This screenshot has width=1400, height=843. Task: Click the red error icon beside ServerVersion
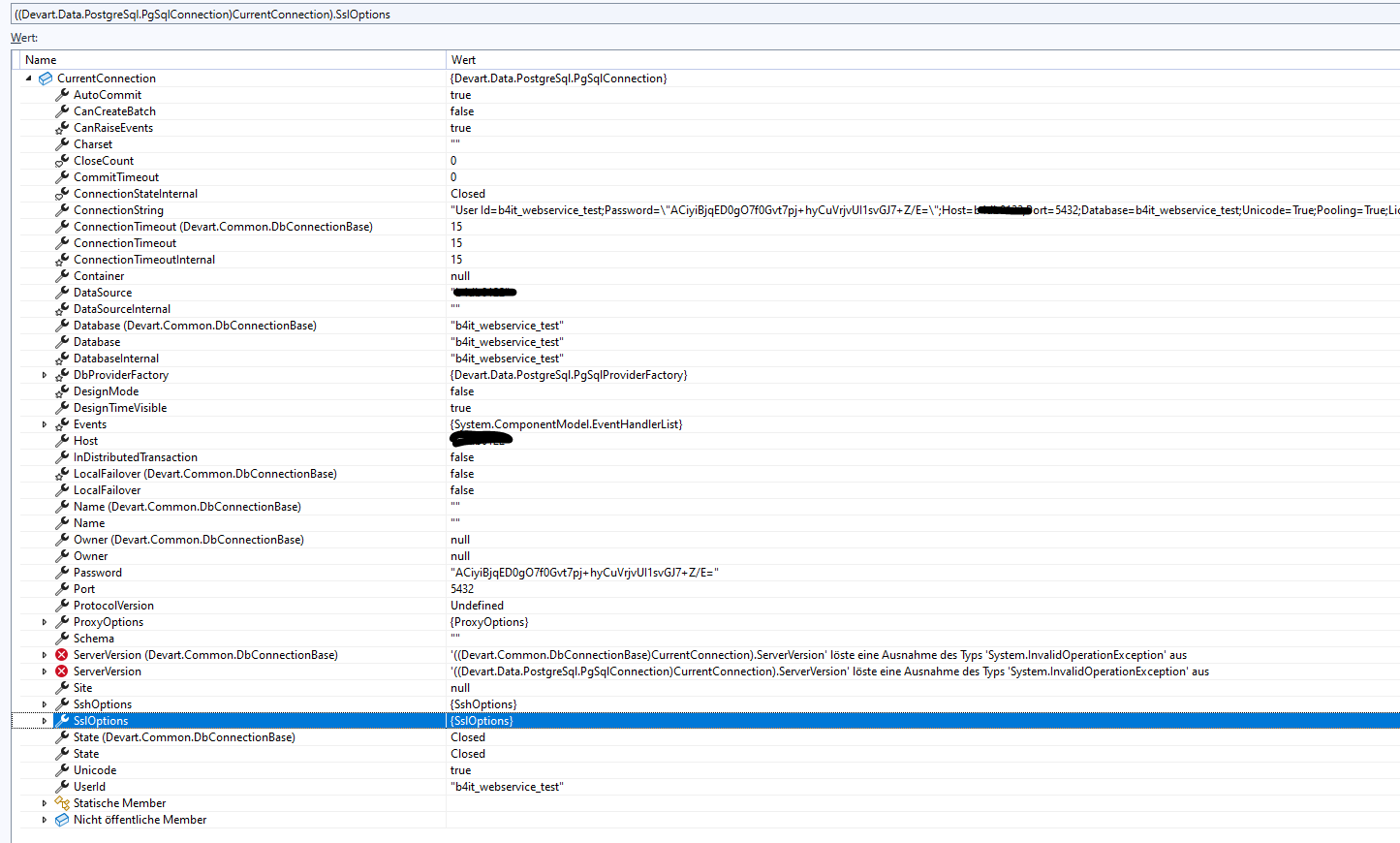click(x=62, y=671)
